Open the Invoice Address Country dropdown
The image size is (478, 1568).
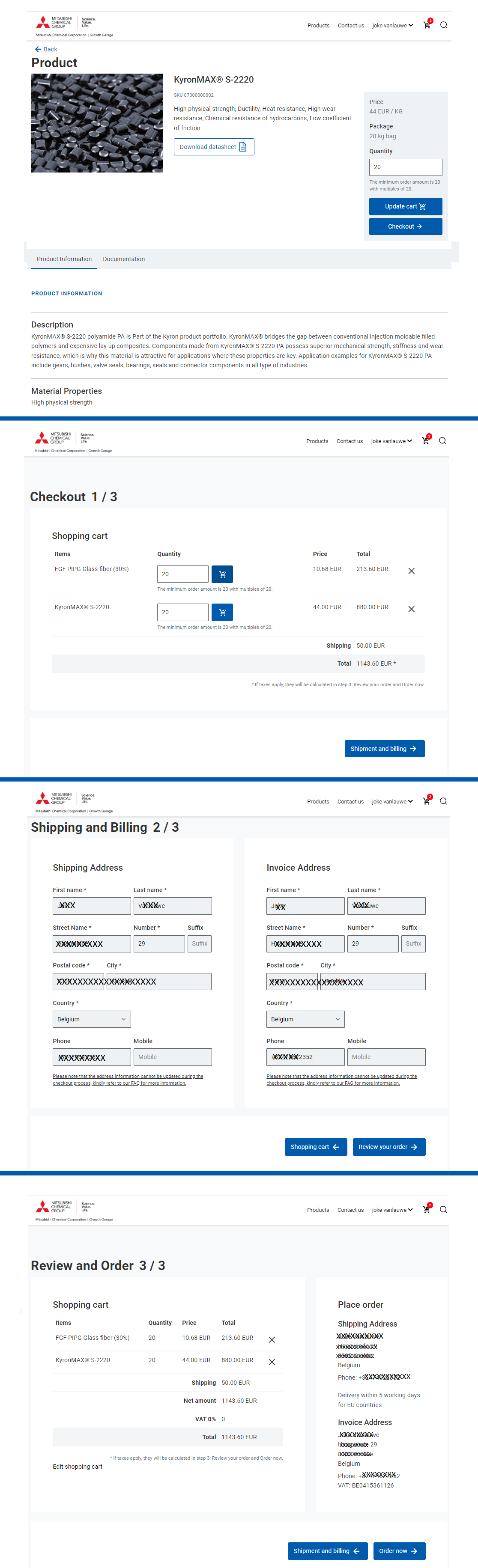coord(305,1019)
